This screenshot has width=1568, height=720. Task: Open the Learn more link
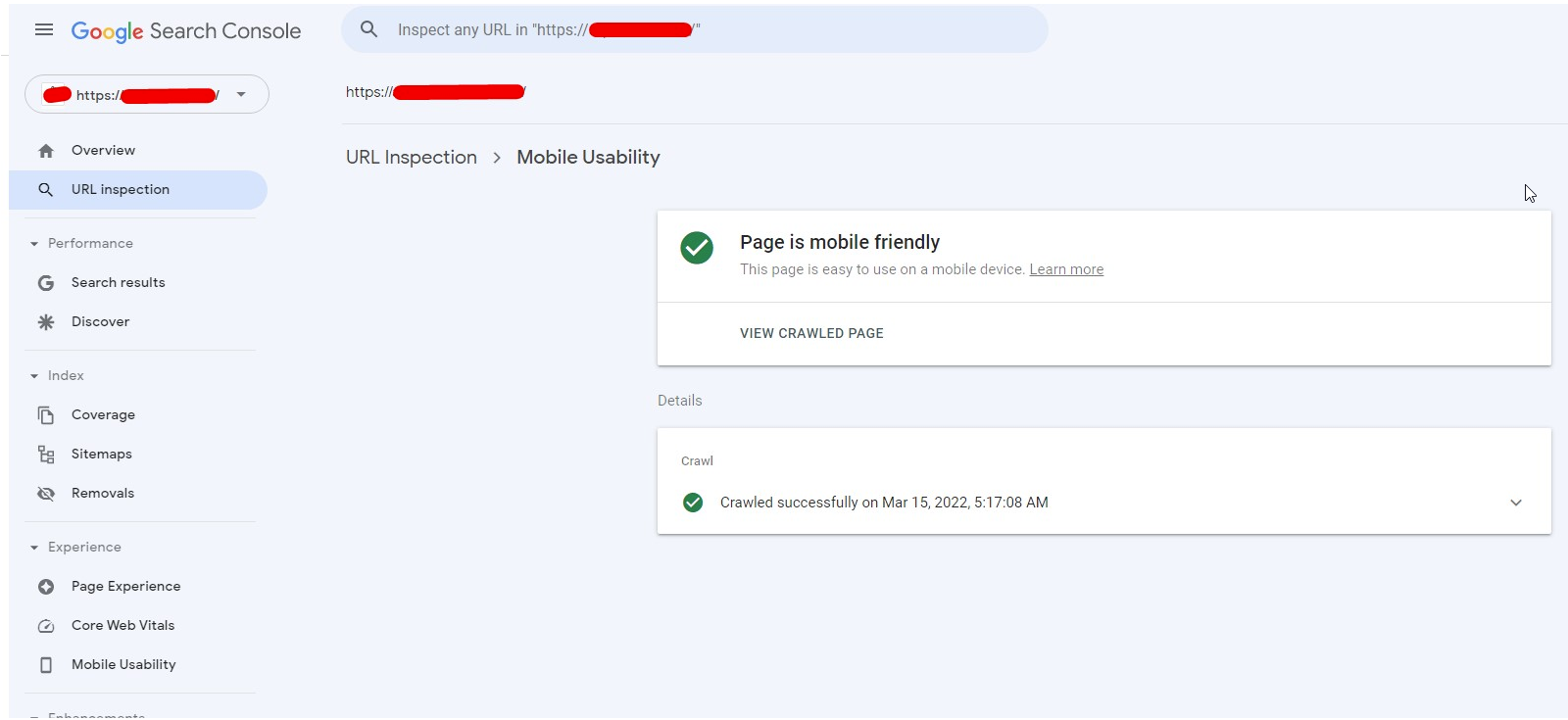pyautogui.click(x=1066, y=269)
